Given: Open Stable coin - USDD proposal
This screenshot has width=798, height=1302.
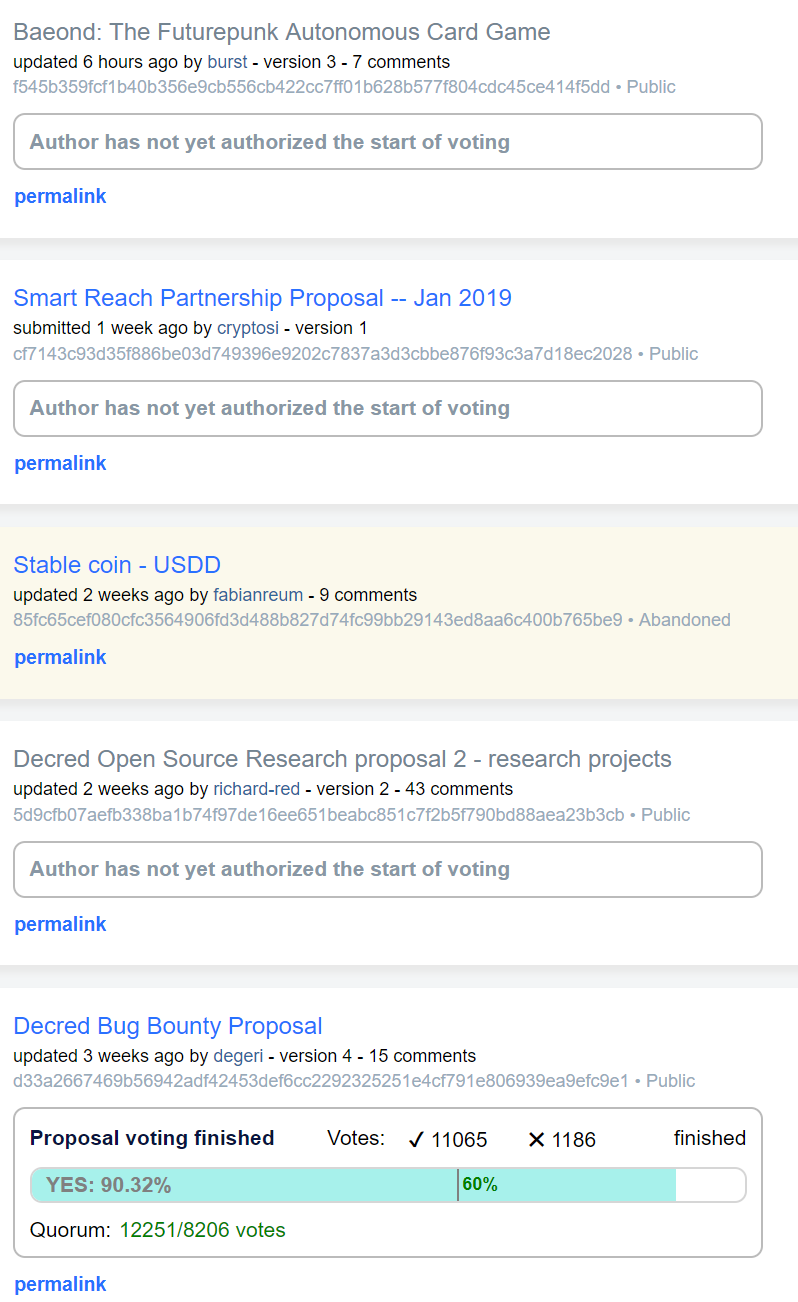Looking at the screenshot, I should (117, 564).
